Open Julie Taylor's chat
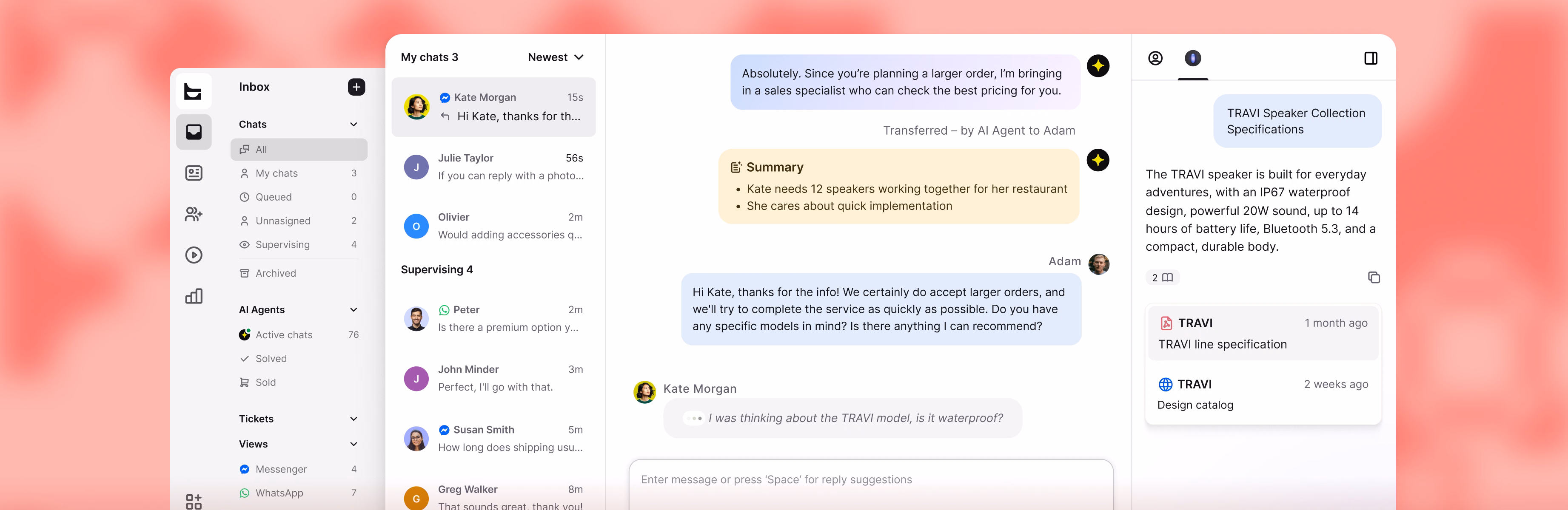This screenshot has height=510, width=1568. pyautogui.click(x=493, y=167)
